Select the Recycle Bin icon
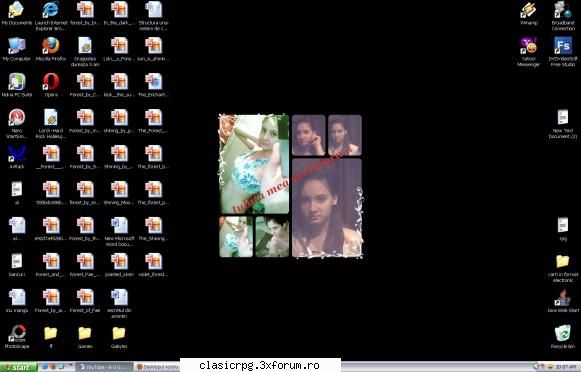The height and width of the screenshot is (372, 581). point(563,337)
